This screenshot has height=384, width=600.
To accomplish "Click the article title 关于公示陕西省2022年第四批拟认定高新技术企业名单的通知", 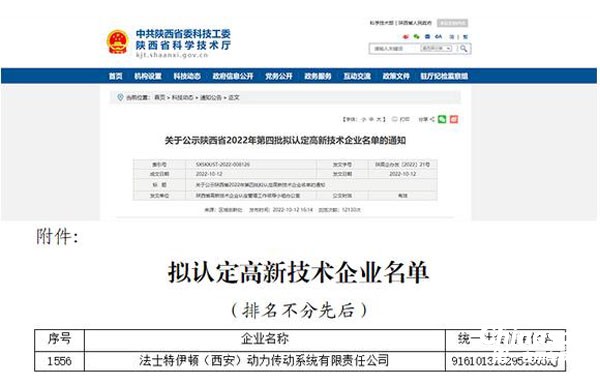I will coord(285,140).
